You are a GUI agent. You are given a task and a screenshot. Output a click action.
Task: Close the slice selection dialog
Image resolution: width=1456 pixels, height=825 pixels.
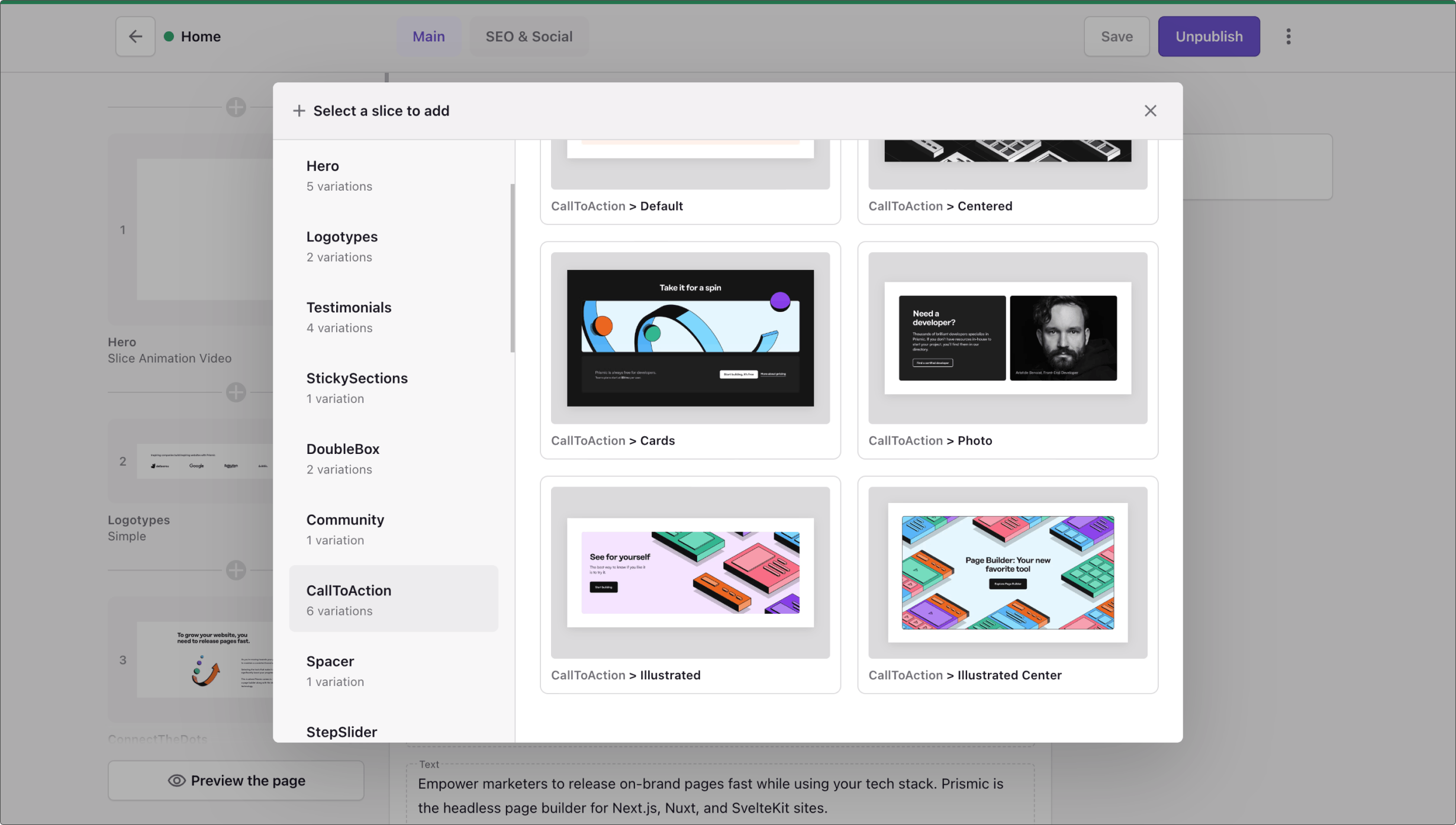[1150, 111]
